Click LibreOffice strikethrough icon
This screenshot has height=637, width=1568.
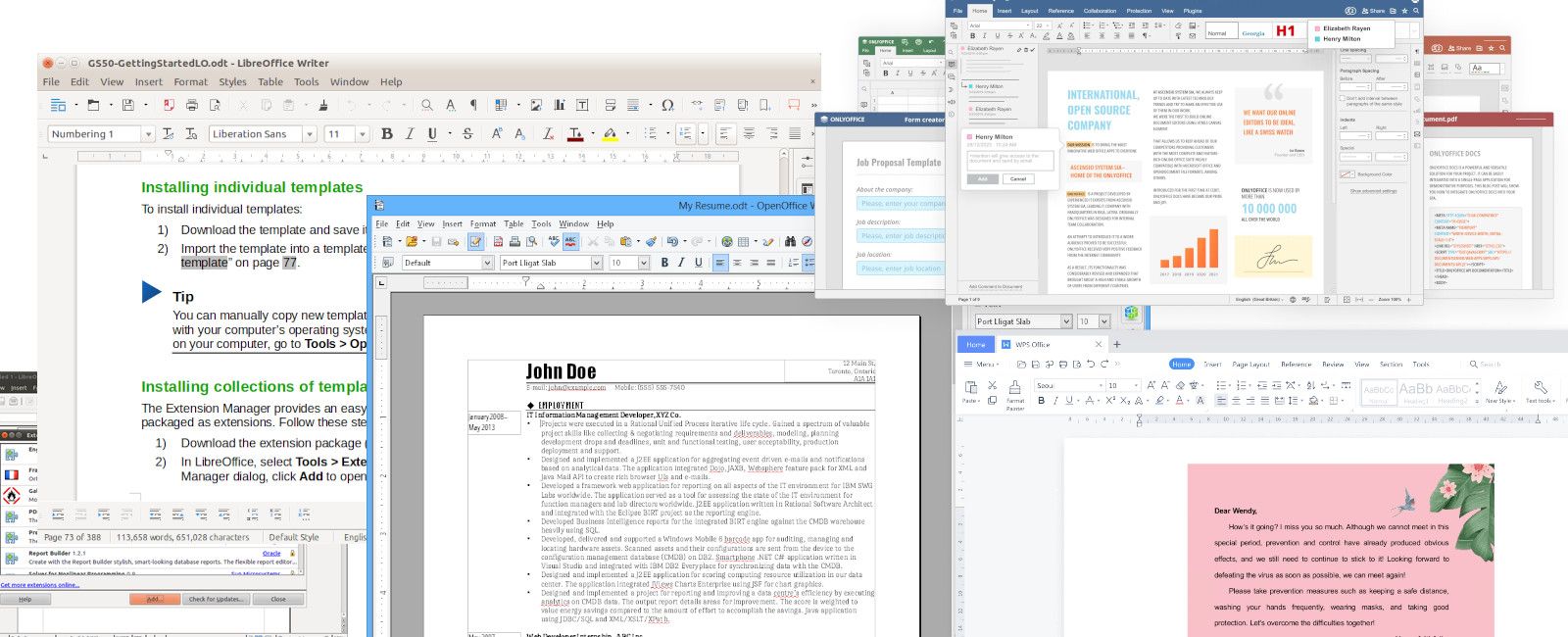point(467,134)
